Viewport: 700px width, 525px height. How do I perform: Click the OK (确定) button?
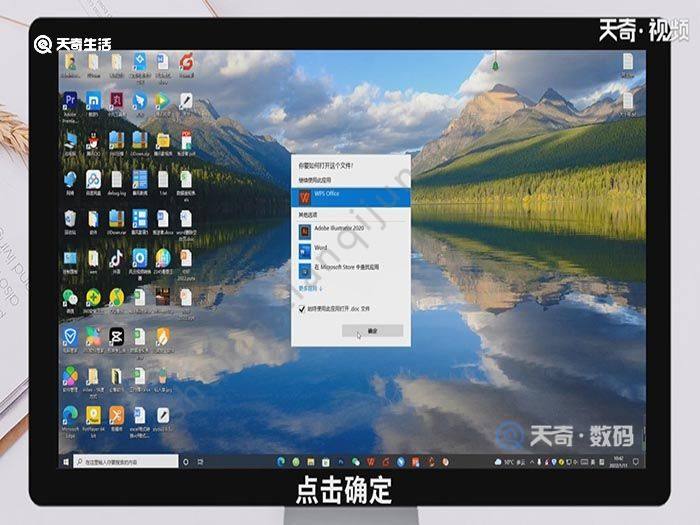click(372, 331)
